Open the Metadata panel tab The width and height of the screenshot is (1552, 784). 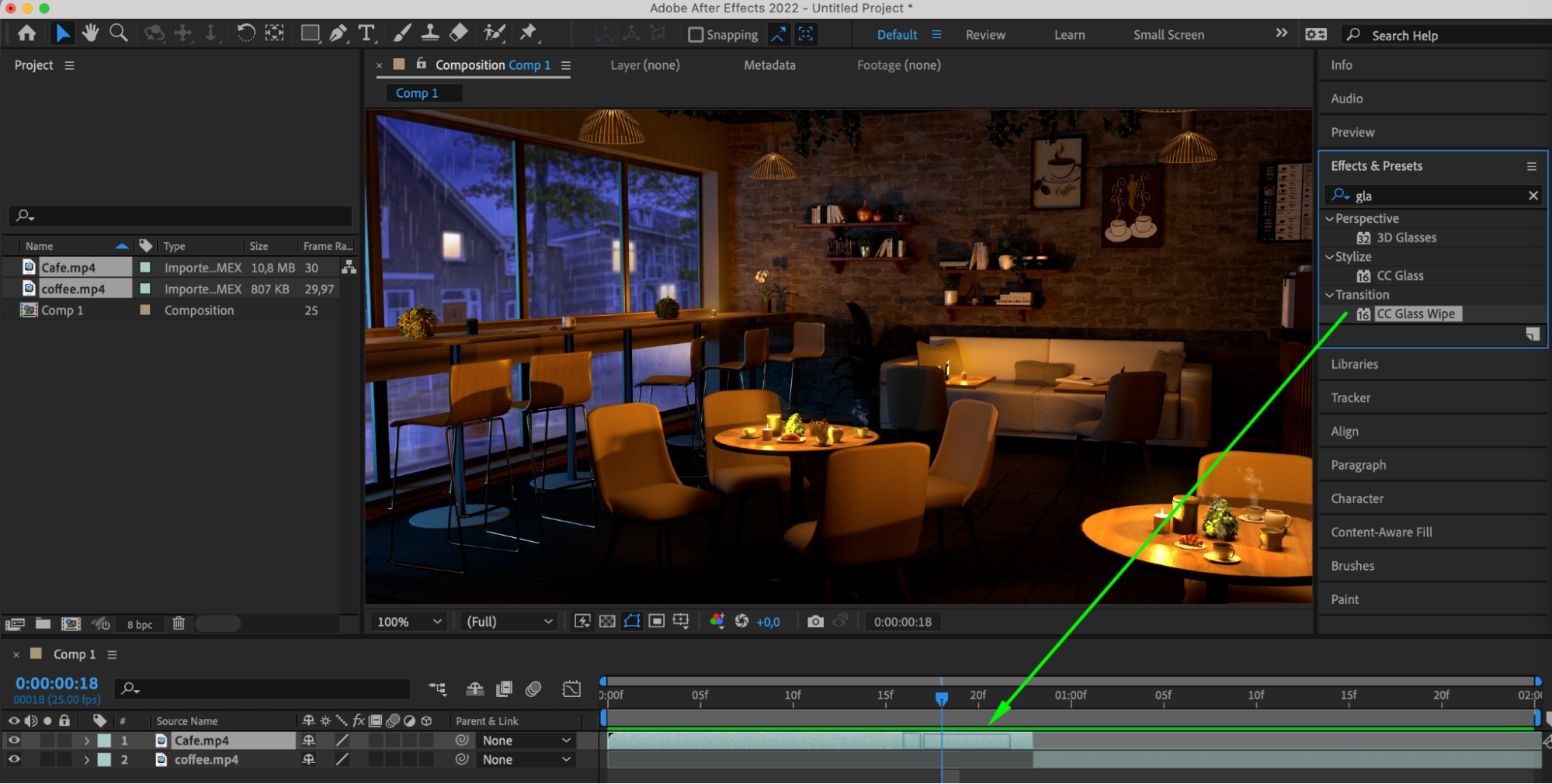[769, 65]
